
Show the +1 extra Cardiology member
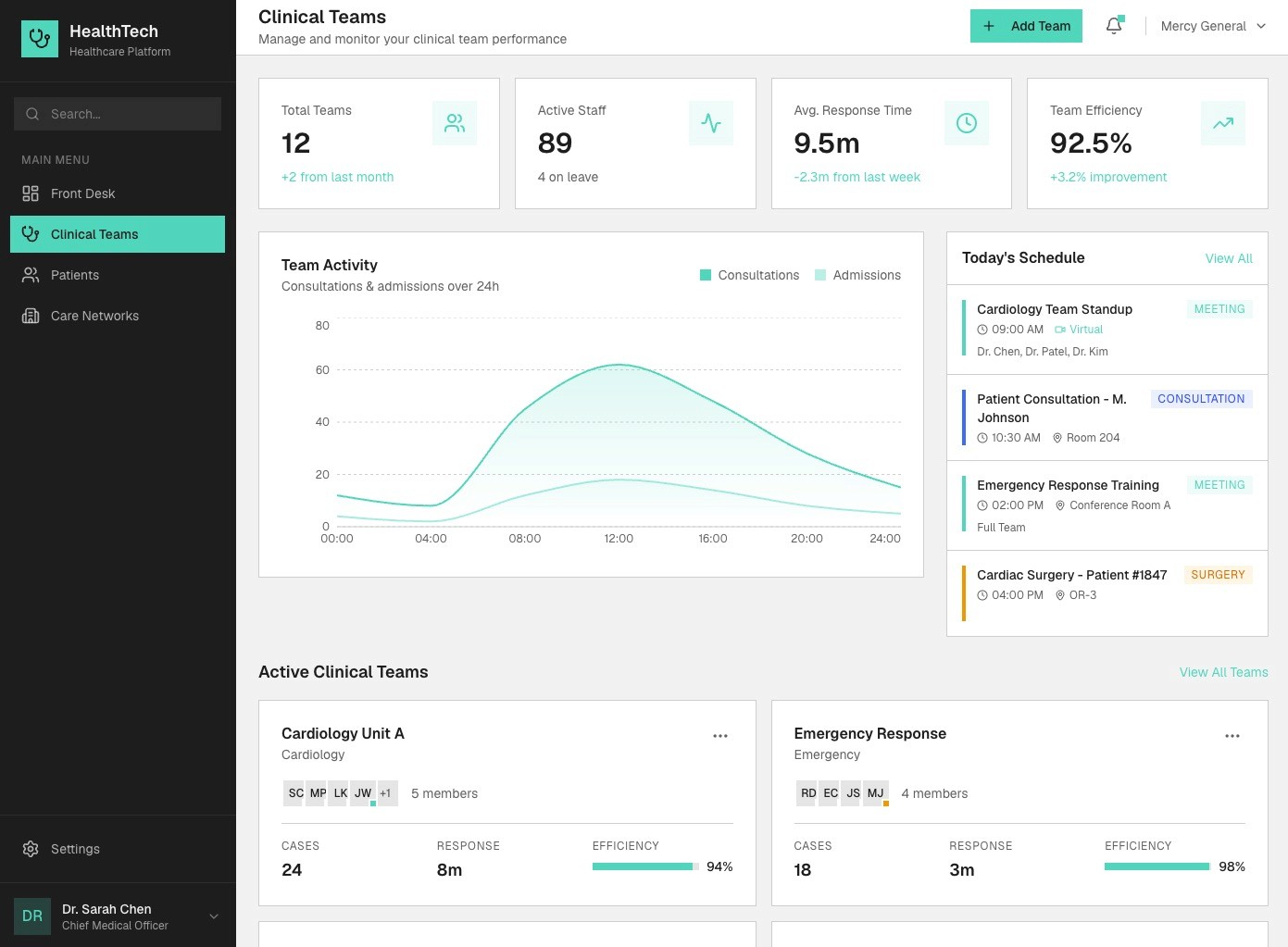coord(386,793)
